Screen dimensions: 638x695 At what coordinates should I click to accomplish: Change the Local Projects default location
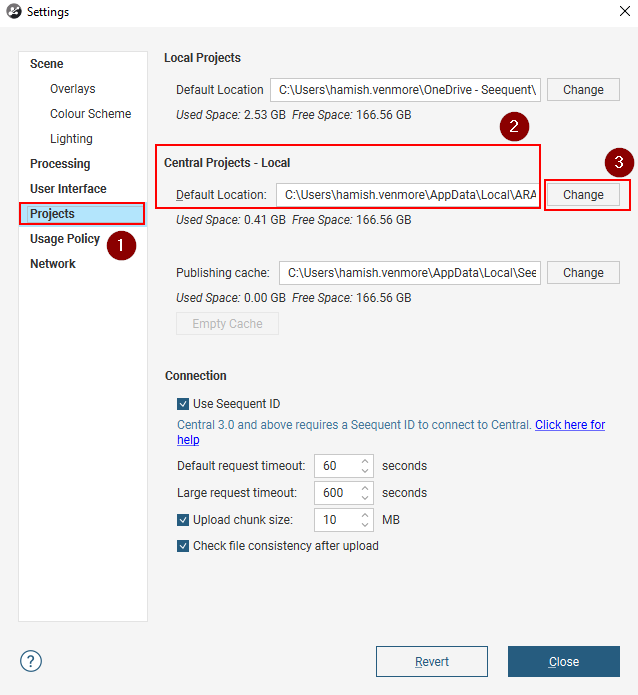coord(583,90)
